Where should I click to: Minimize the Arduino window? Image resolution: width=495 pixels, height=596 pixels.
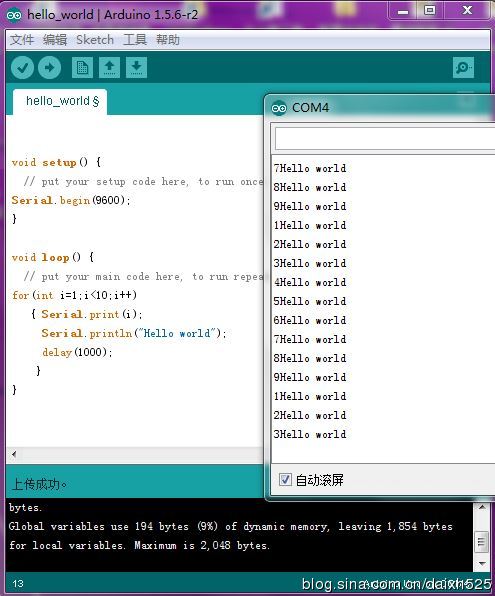(x=403, y=11)
